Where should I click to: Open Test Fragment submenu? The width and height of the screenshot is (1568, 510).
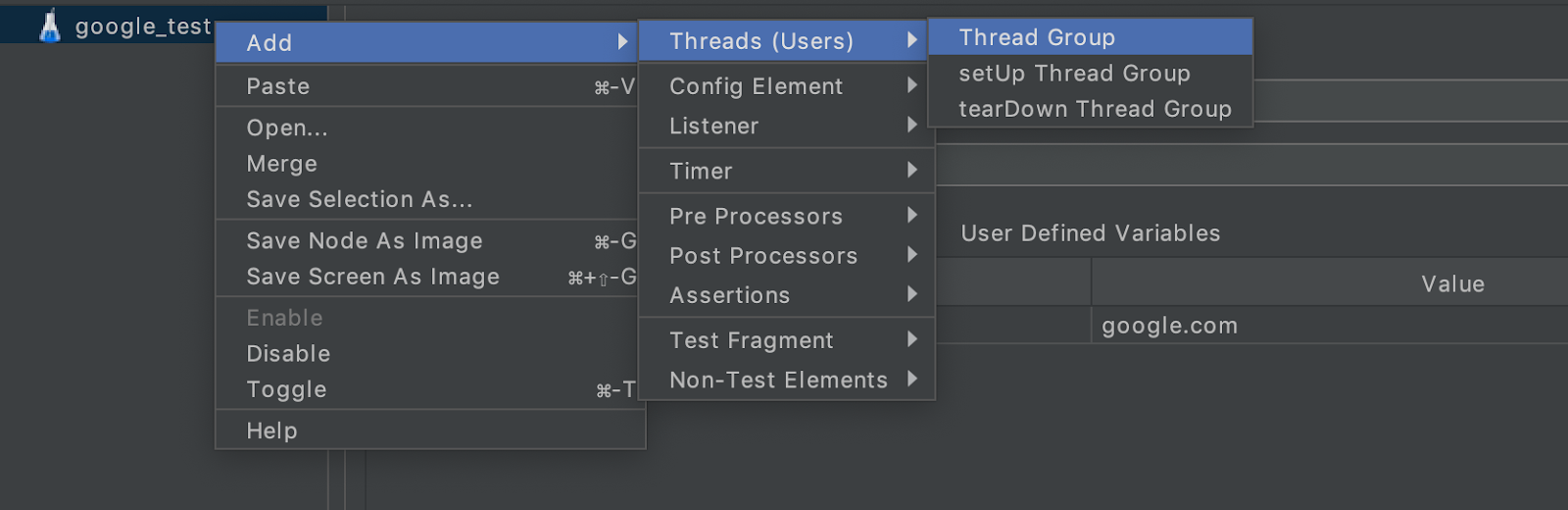786,339
